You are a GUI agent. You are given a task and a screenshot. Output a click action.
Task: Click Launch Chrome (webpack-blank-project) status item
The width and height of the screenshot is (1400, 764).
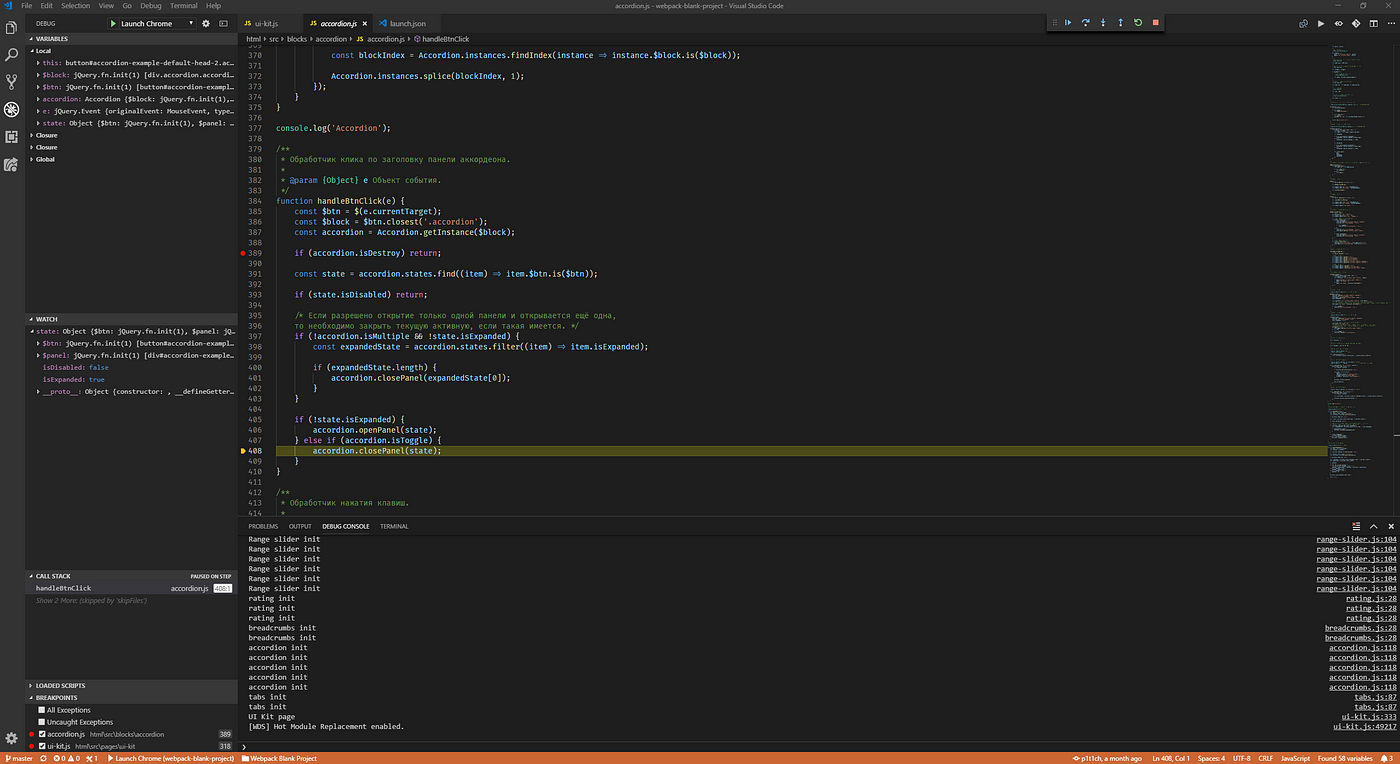click(x=169, y=758)
